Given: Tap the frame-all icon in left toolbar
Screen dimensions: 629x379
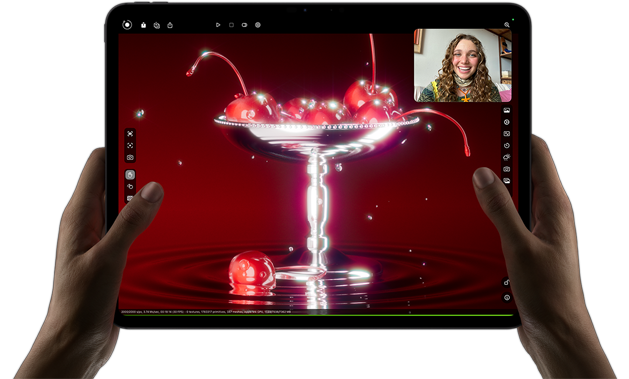Looking at the screenshot, I should [130, 134].
